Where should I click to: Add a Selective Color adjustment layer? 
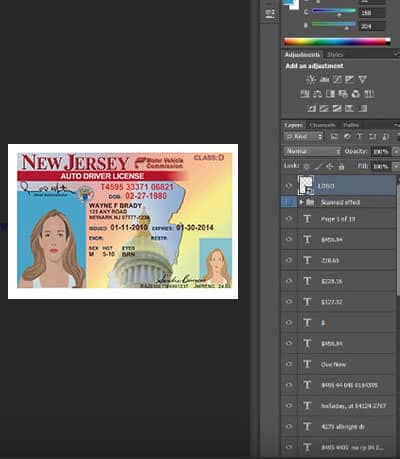tap(349, 108)
